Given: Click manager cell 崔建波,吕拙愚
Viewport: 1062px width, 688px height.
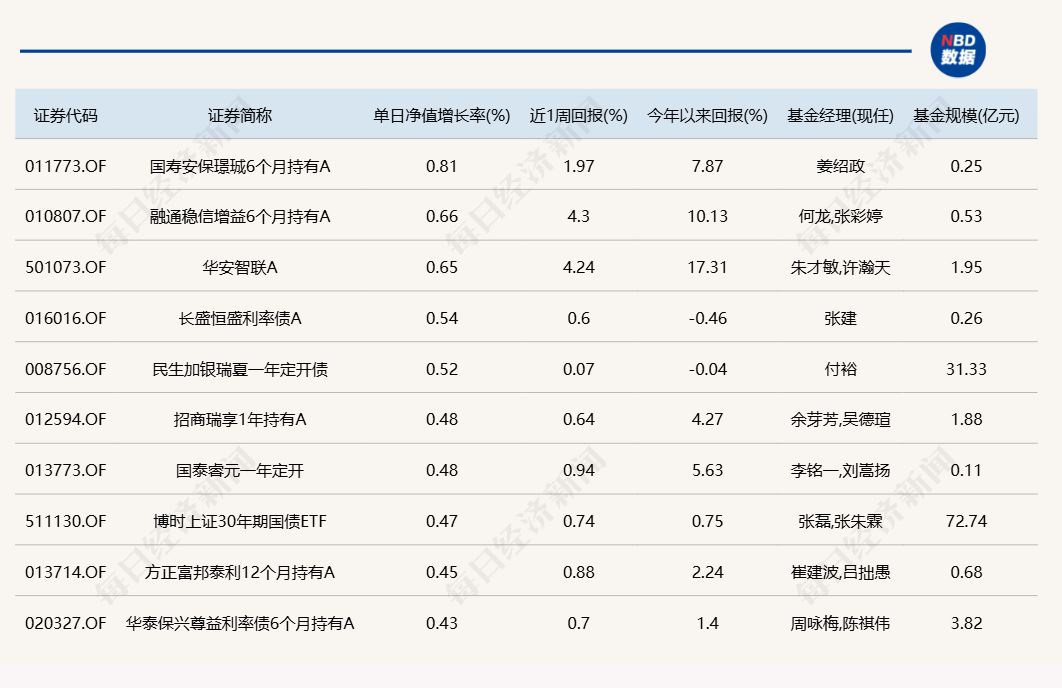Looking at the screenshot, I should 841,572.
